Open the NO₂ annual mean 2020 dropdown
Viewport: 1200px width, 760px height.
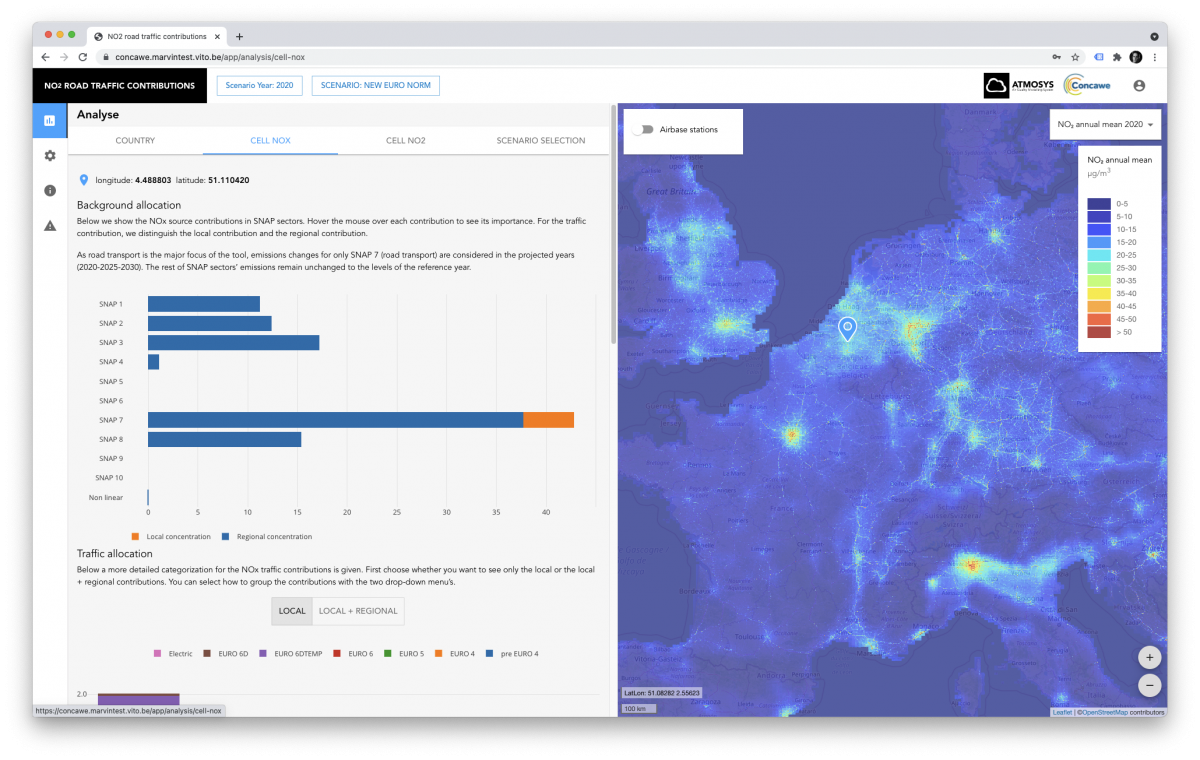tap(1105, 125)
